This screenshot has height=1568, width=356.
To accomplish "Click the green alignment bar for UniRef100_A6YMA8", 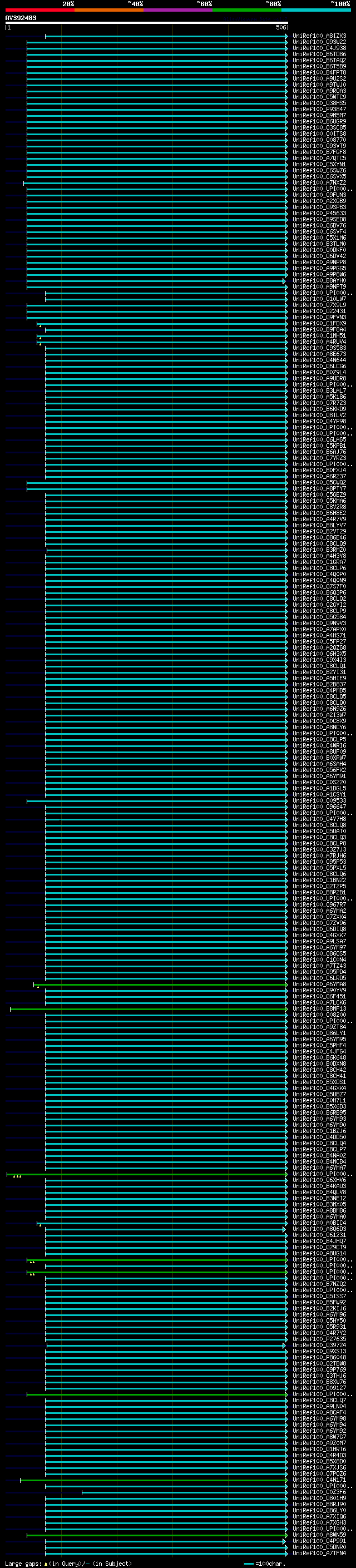I will click(x=161, y=985).
